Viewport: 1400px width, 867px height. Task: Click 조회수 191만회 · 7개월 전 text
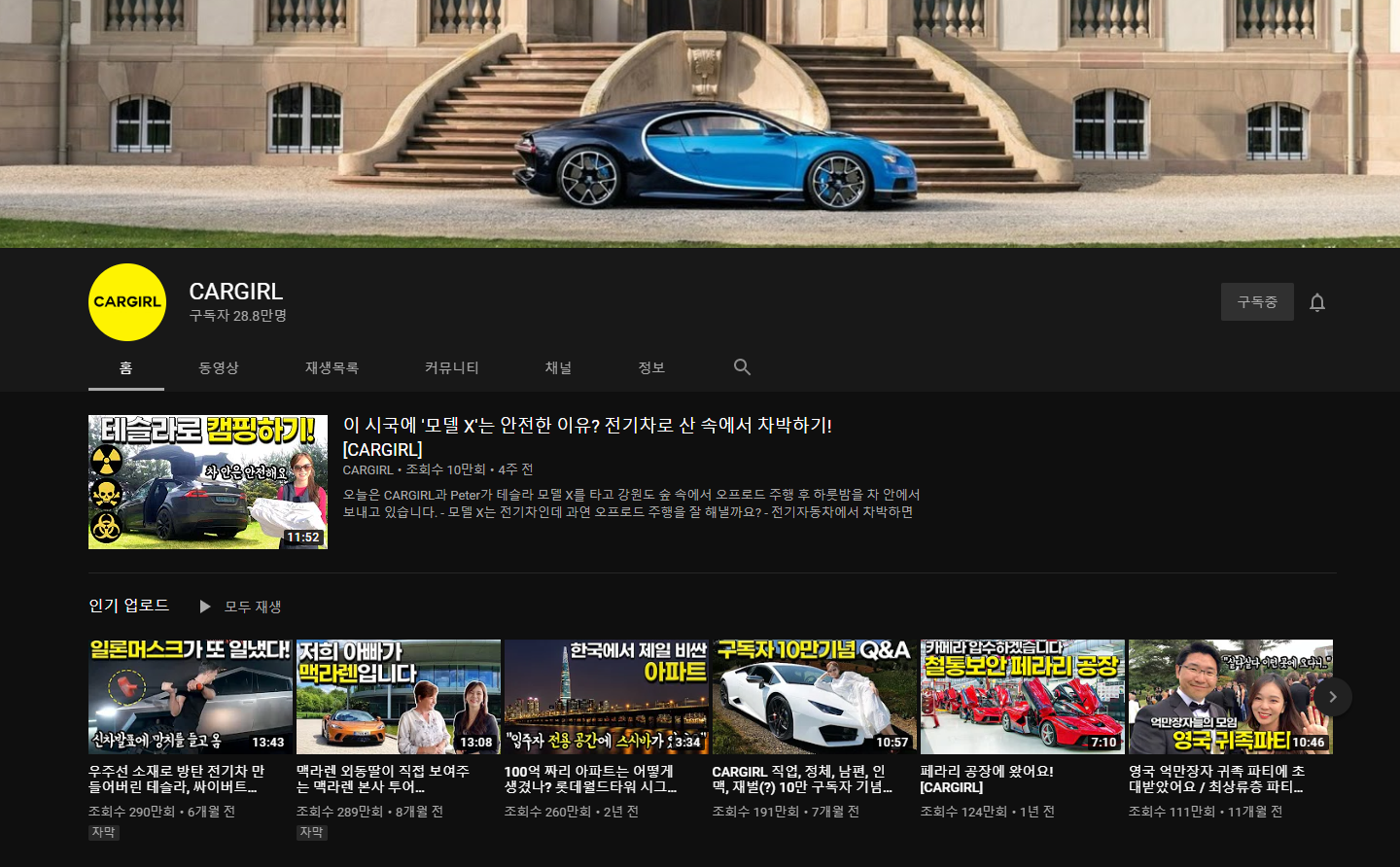pyautogui.click(x=786, y=812)
